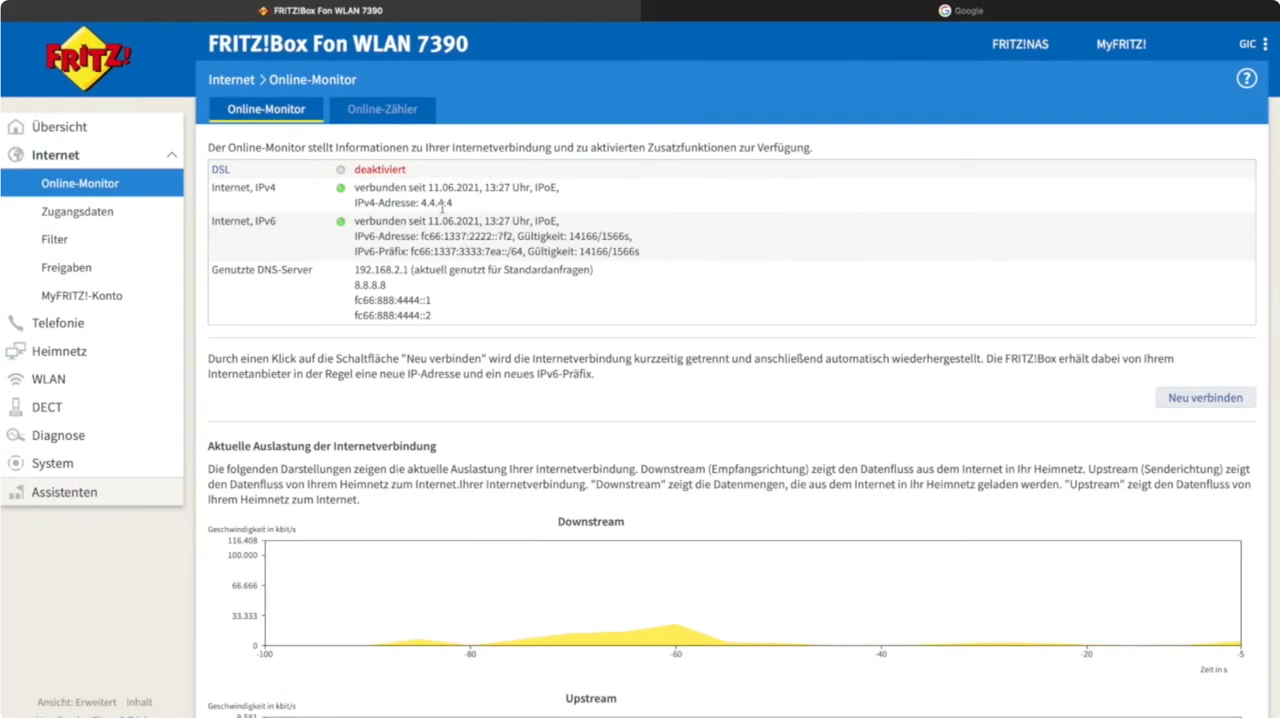The width and height of the screenshot is (1280, 718).
Task: Select the DECT handset icon
Action: pos(15,407)
